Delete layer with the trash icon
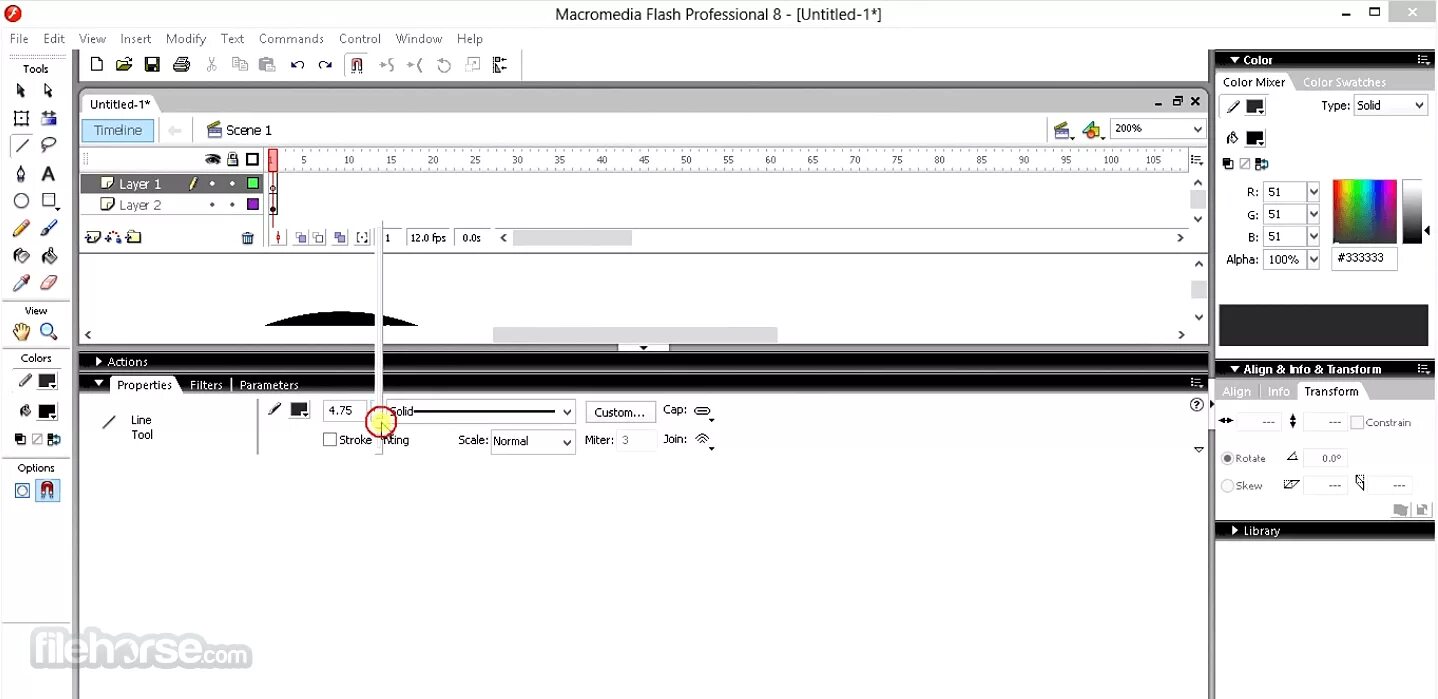Screen dimensions: 1438x699 (248, 238)
